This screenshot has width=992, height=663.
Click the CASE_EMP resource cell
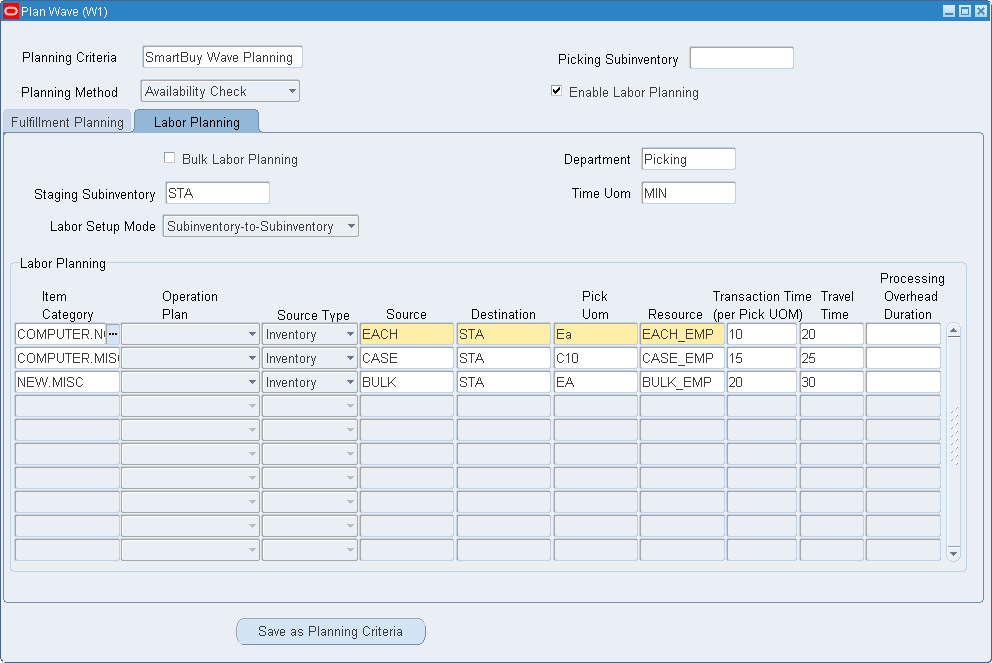pyautogui.click(x=682, y=358)
